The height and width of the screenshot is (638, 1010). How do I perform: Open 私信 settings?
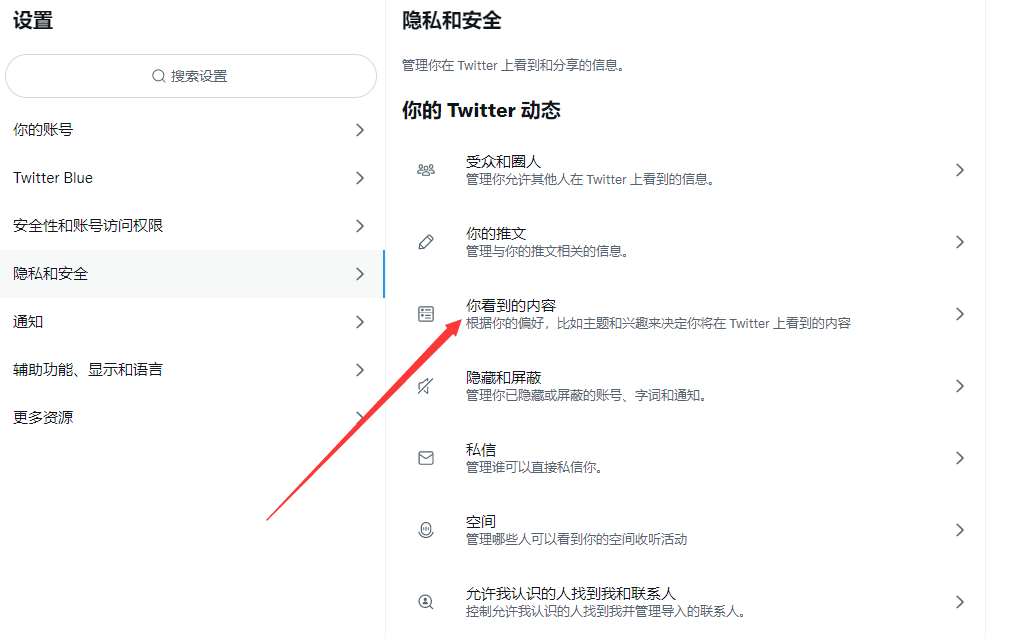[x=685, y=458]
